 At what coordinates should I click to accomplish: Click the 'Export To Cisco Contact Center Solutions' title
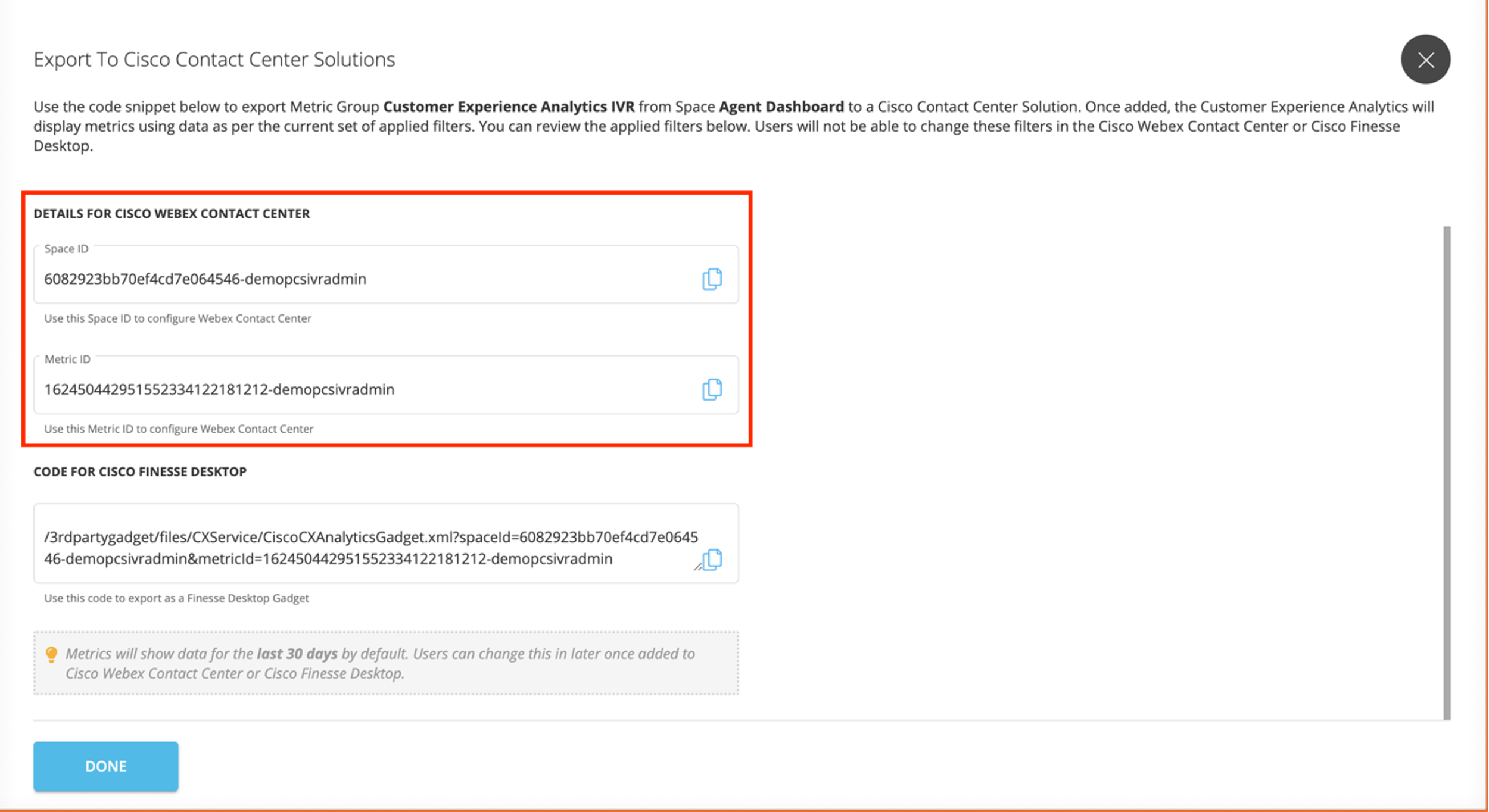tap(214, 60)
